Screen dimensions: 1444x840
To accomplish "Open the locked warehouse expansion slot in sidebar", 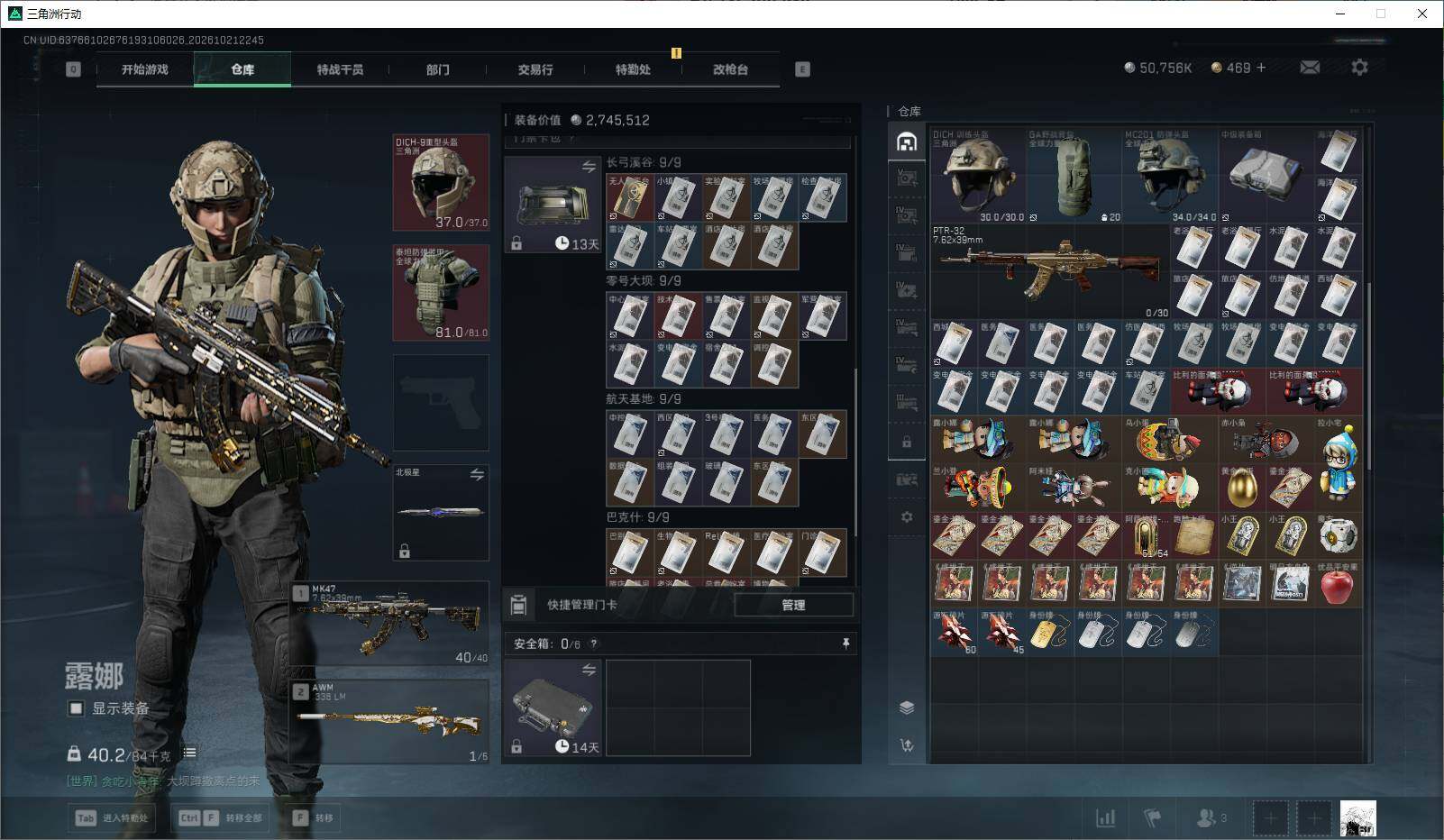I will 907,443.
